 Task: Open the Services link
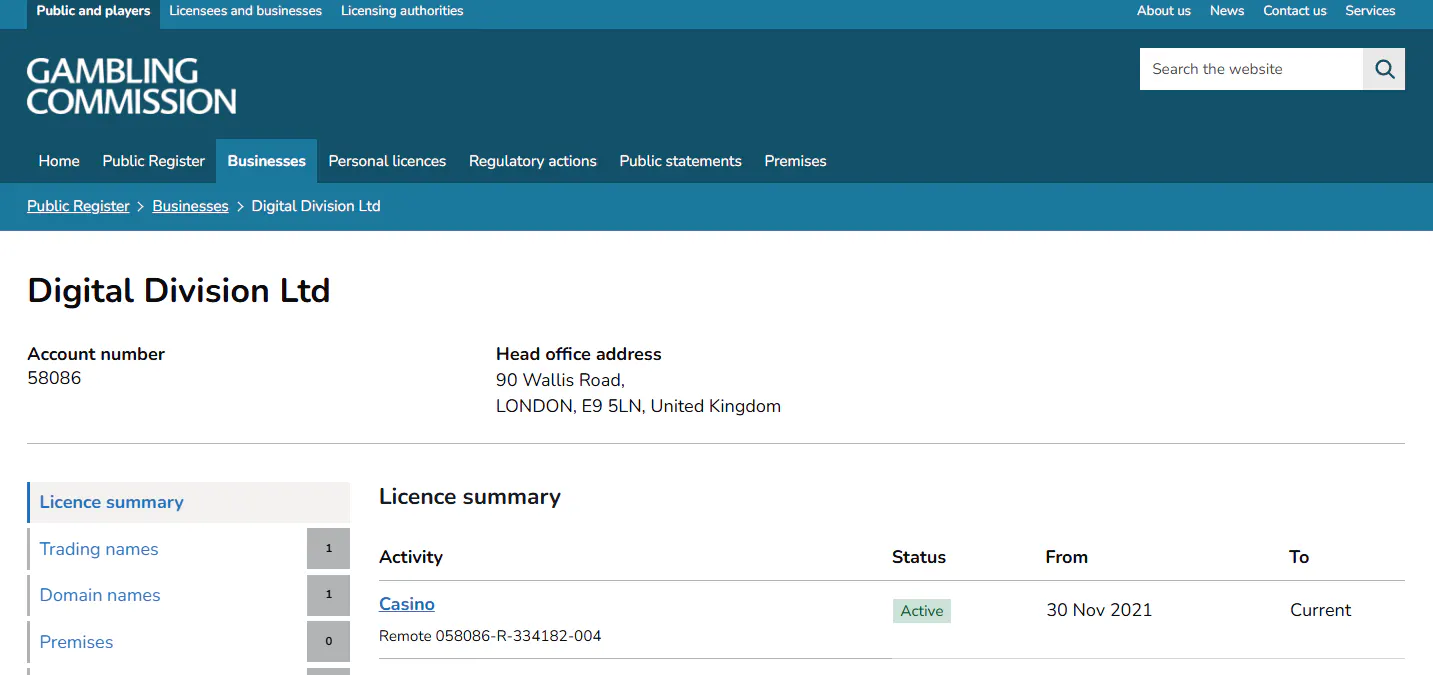[1370, 11]
